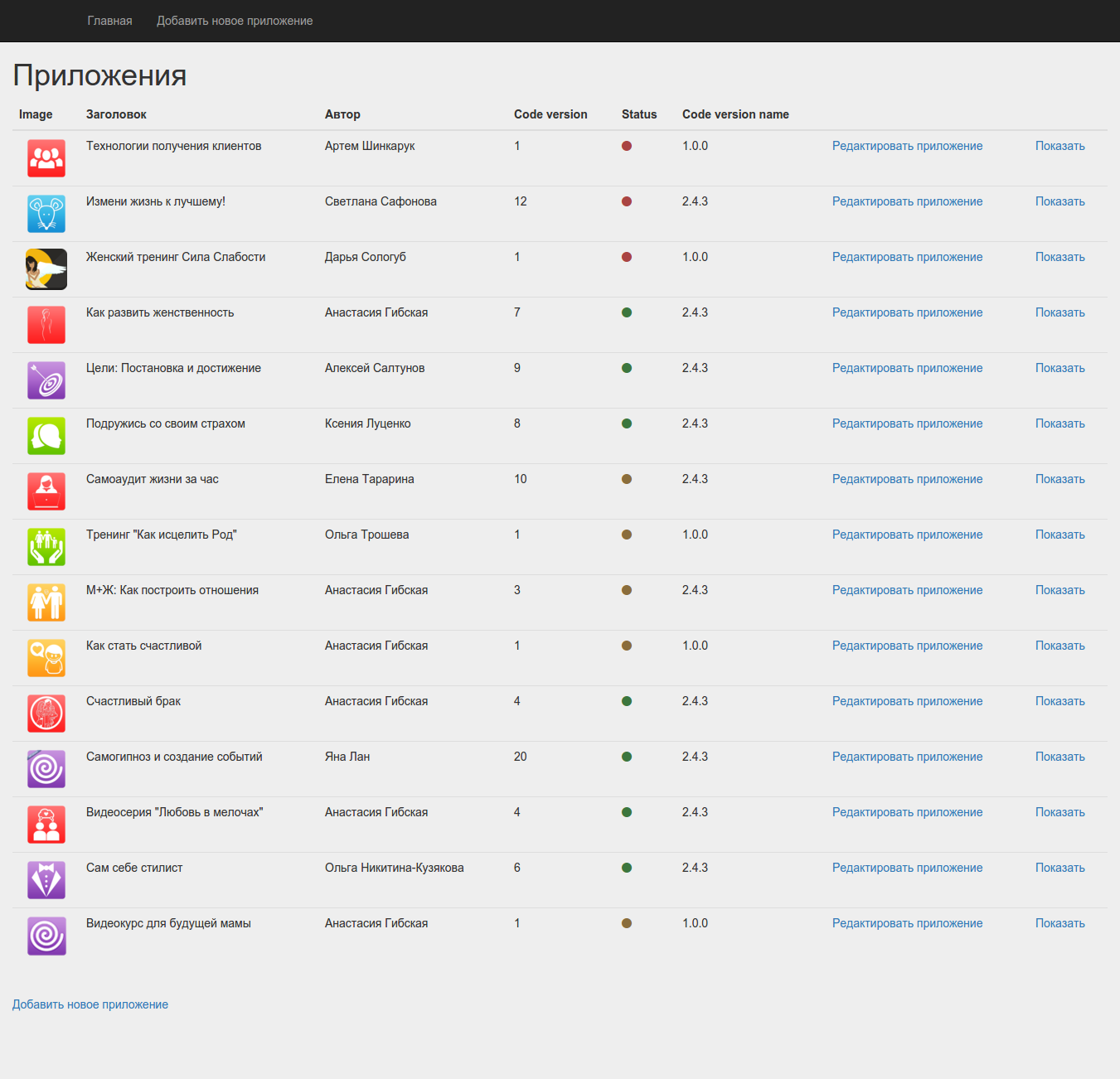This screenshot has height=1079, width=1120.
Task: Click the orange man-and-woman couple icon
Action: (46, 602)
